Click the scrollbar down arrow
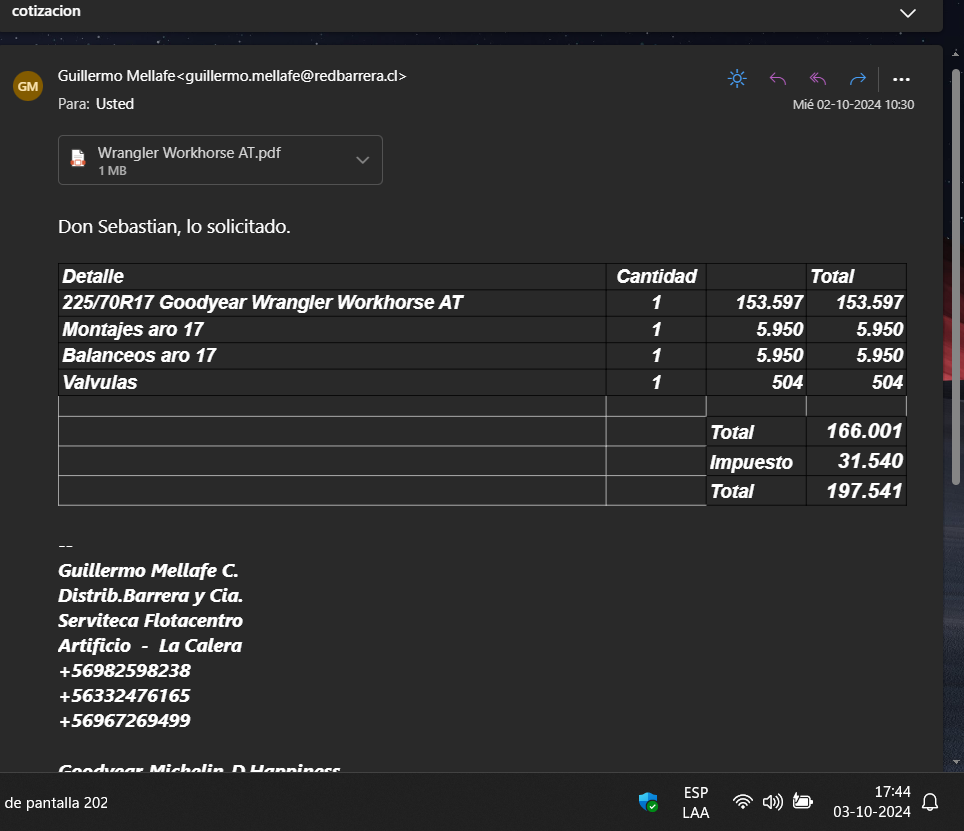The image size is (964, 831). [x=956, y=762]
